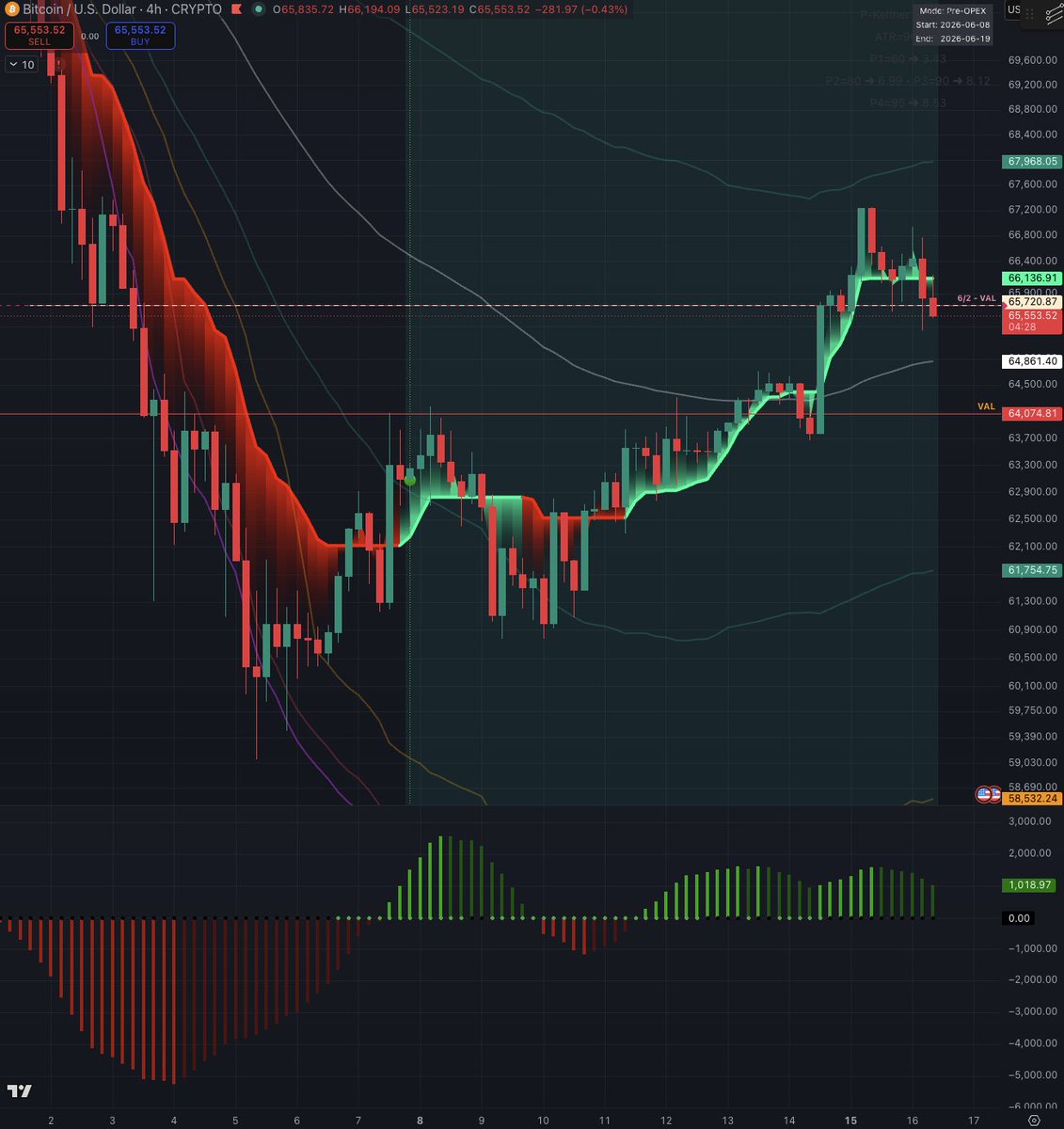Viewport: 1064px width, 1129px height.
Task: Click the 0.00 histogram zero label
Action: (x=1019, y=918)
